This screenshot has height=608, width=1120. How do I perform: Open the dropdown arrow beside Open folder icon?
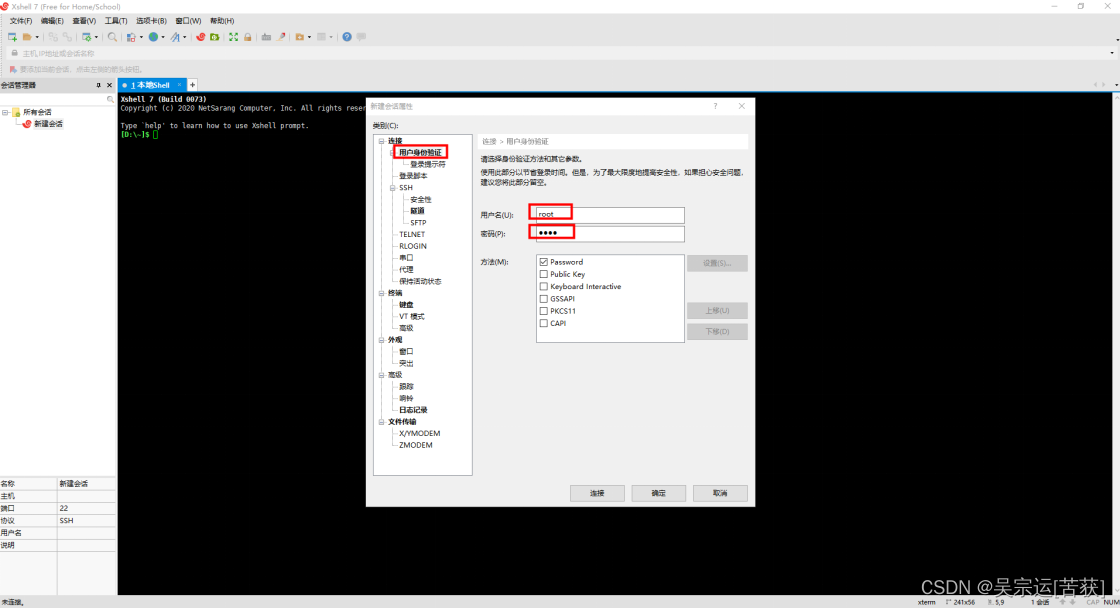coord(37,37)
